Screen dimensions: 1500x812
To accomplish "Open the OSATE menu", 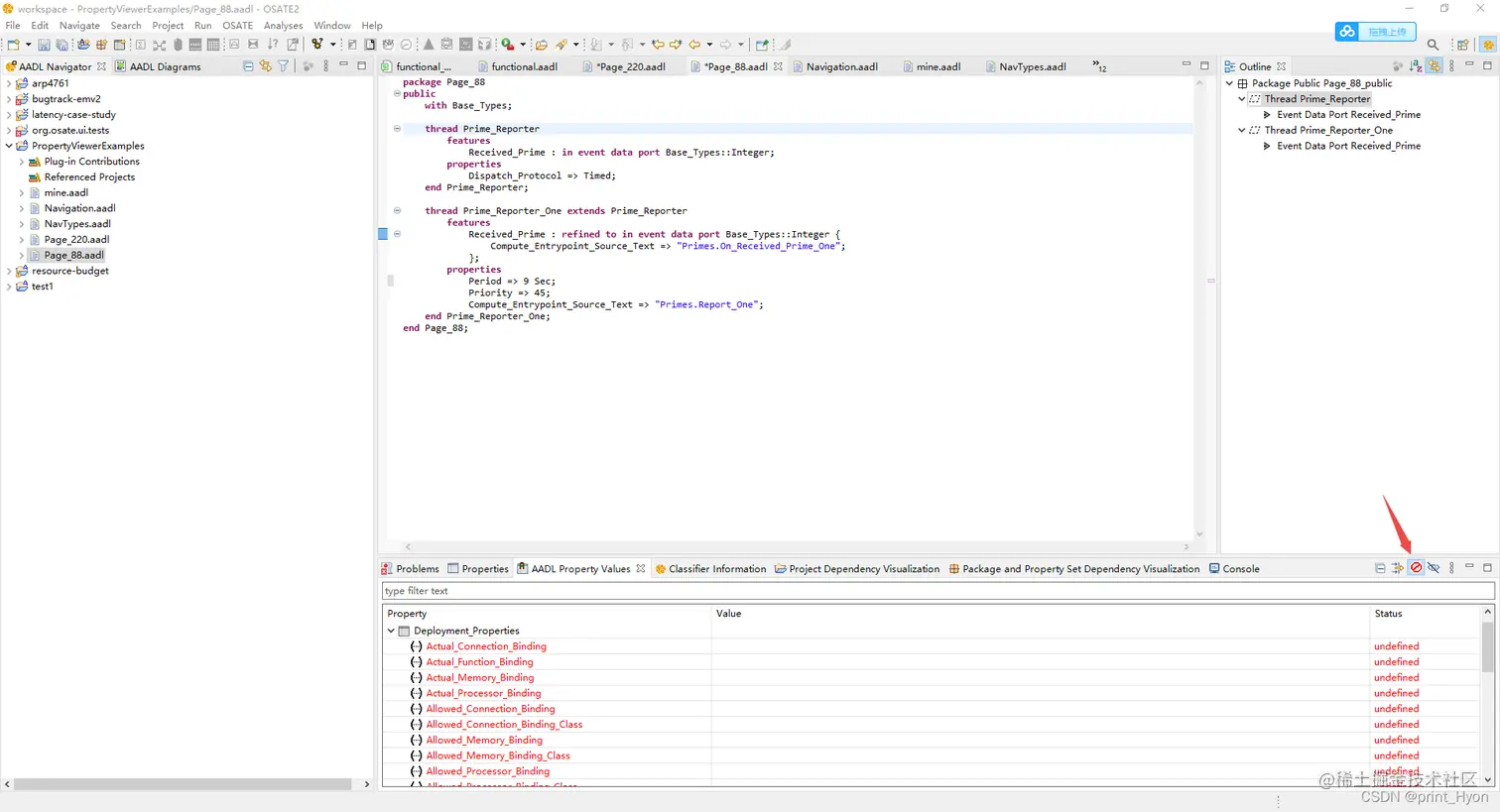I will coord(237,26).
